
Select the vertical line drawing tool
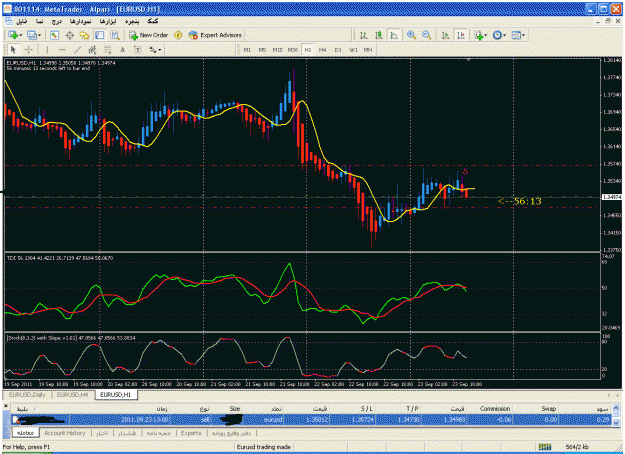click(47, 50)
